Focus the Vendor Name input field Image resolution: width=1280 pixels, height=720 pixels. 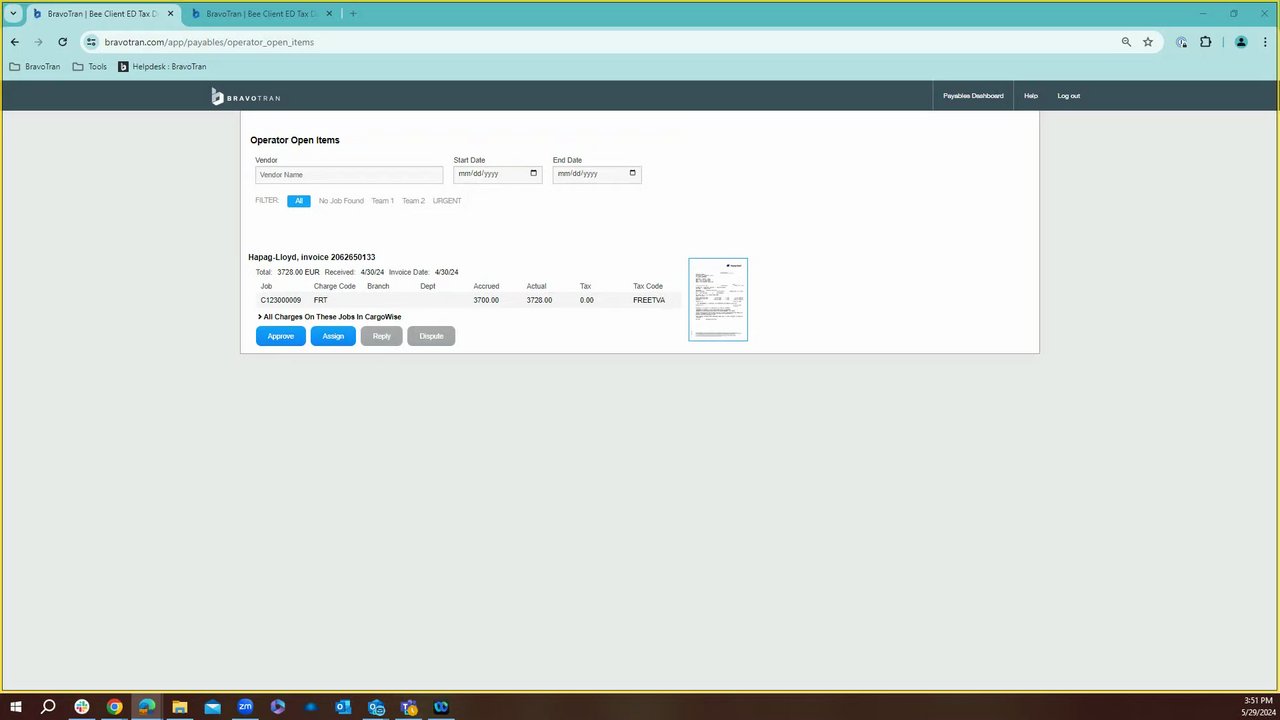point(349,175)
